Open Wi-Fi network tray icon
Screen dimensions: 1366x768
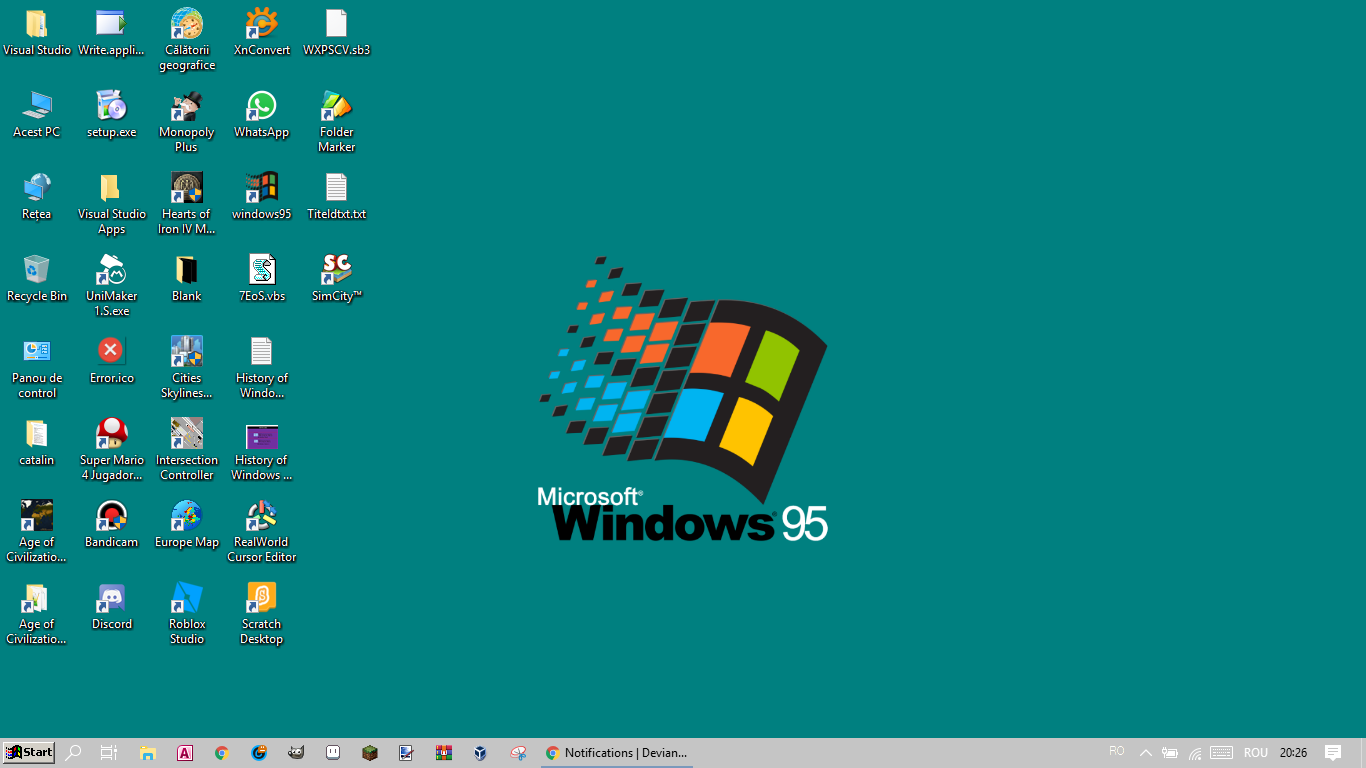pyautogui.click(x=1195, y=753)
